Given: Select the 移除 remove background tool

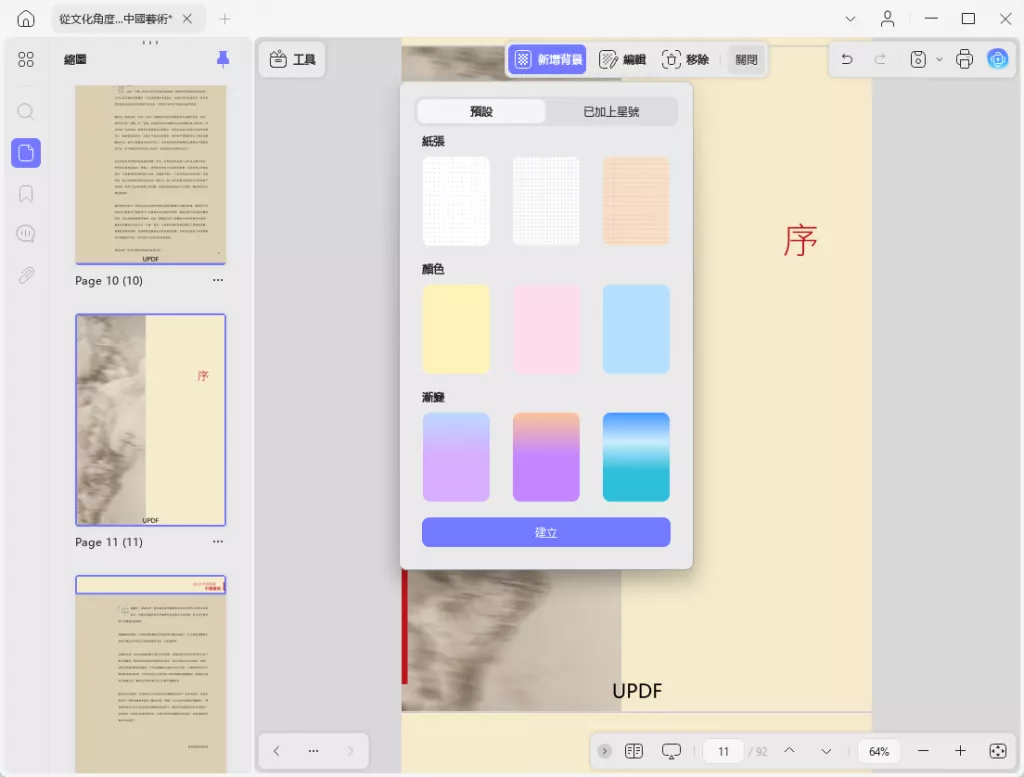Looking at the screenshot, I should [x=685, y=59].
